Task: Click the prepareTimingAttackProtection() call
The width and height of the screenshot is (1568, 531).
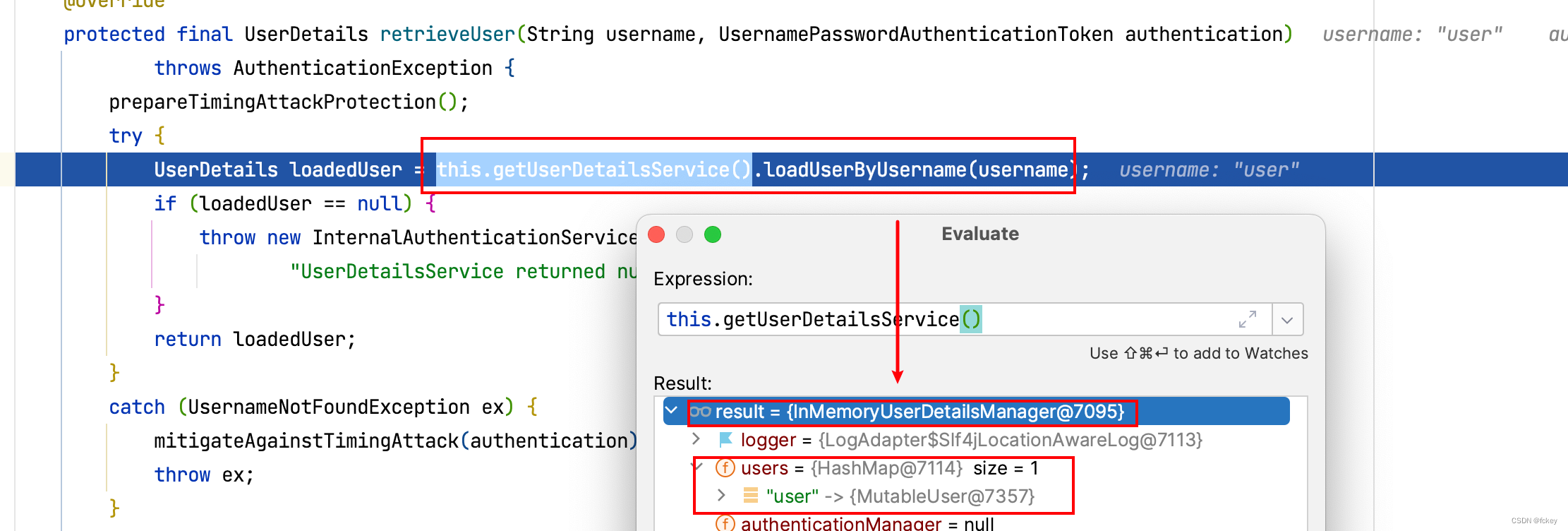Action: tap(289, 102)
